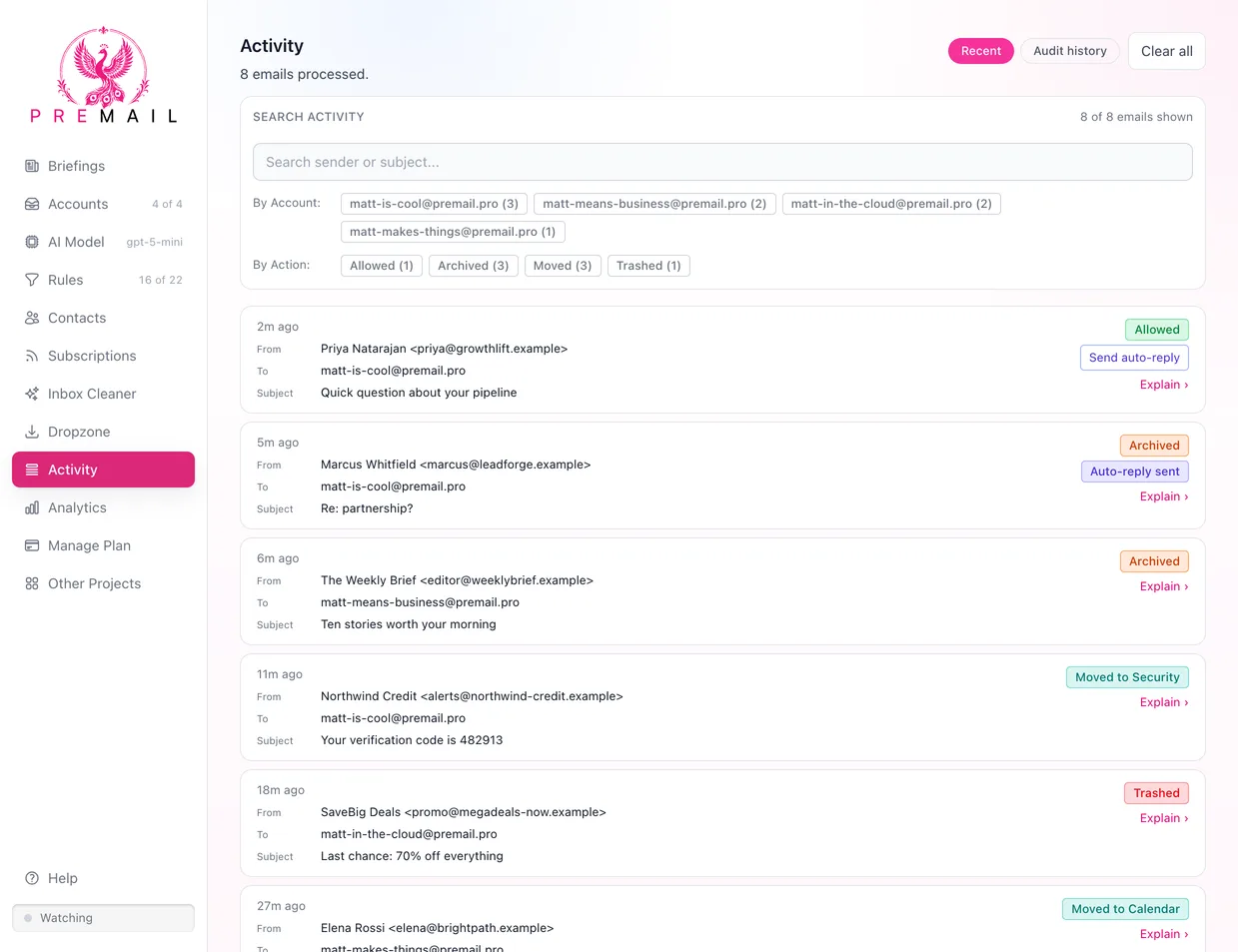Expand Explain for The Weekly Brief email
Viewport: 1238px width, 952px height.
1164,586
